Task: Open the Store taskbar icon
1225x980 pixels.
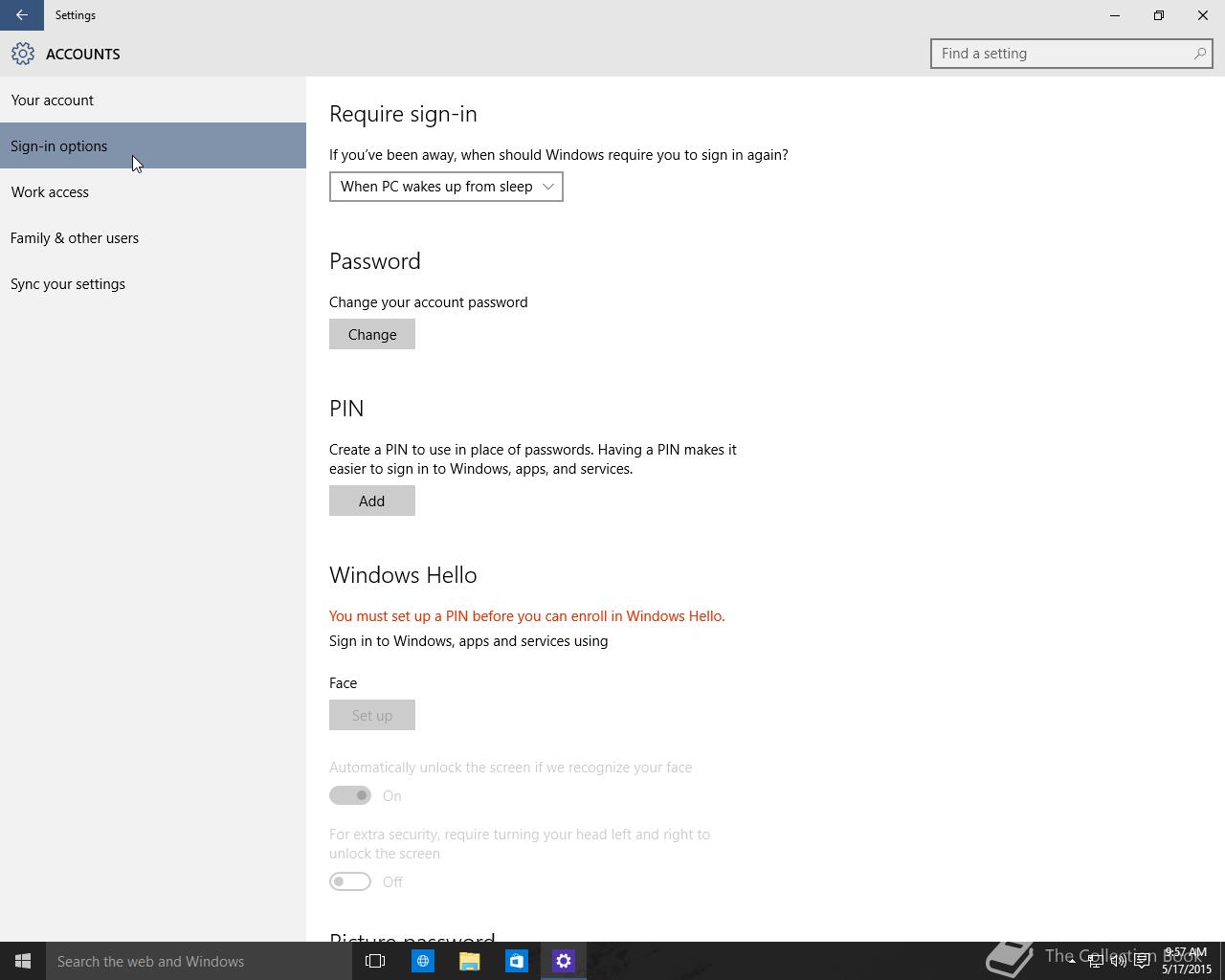Action: (516, 961)
